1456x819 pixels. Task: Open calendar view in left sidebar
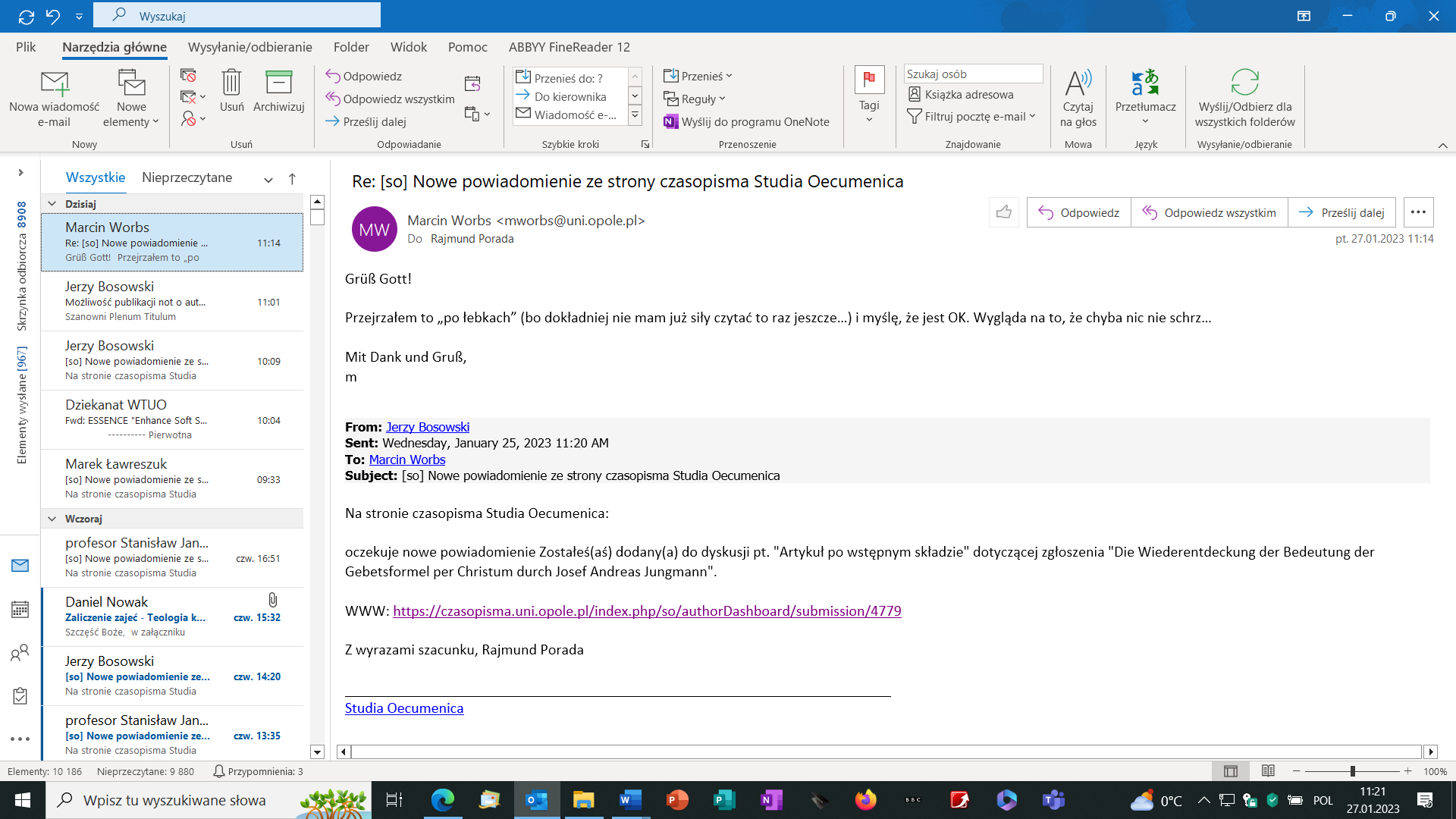(20, 609)
